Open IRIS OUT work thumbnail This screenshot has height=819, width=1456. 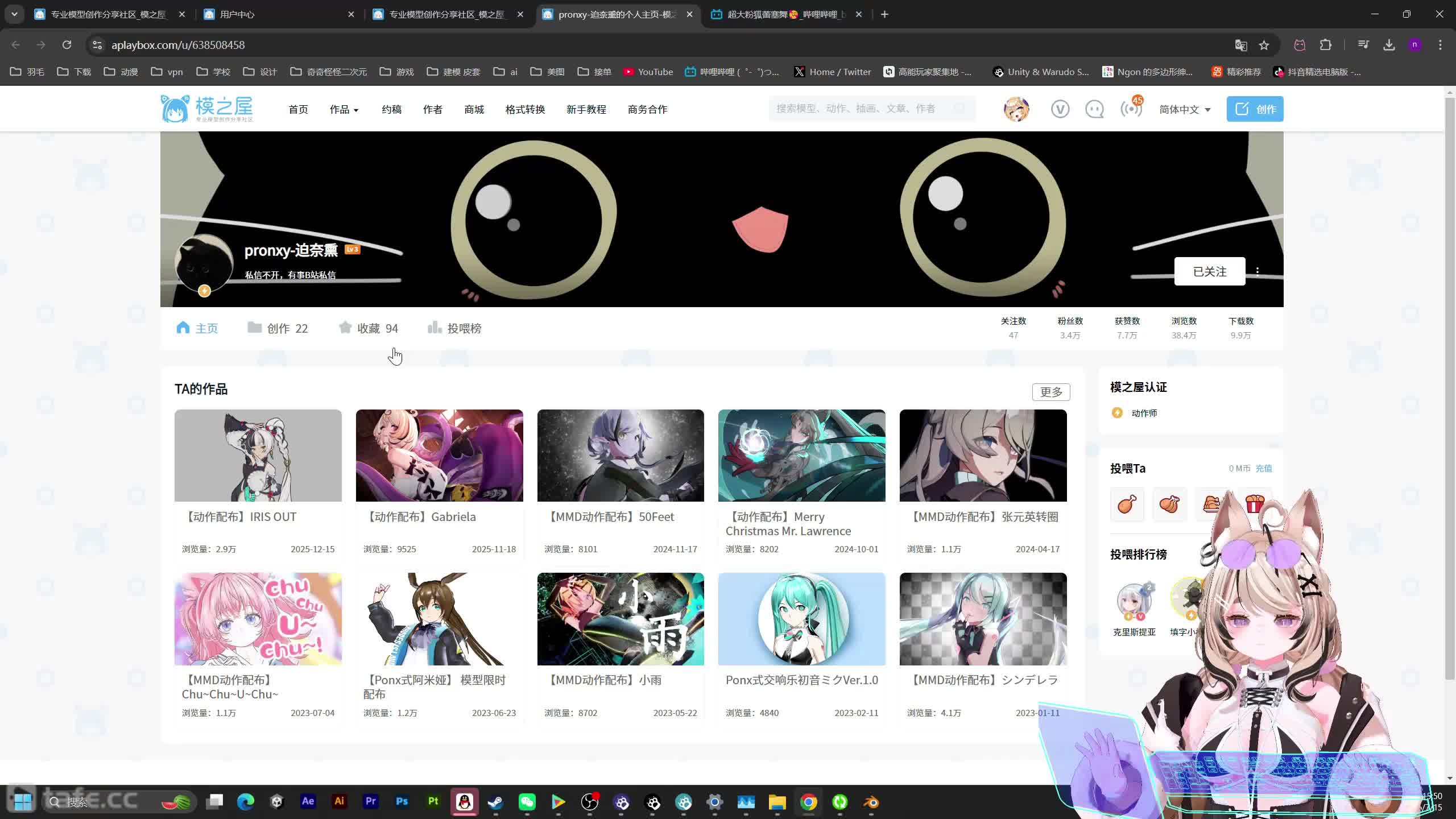point(258,456)
